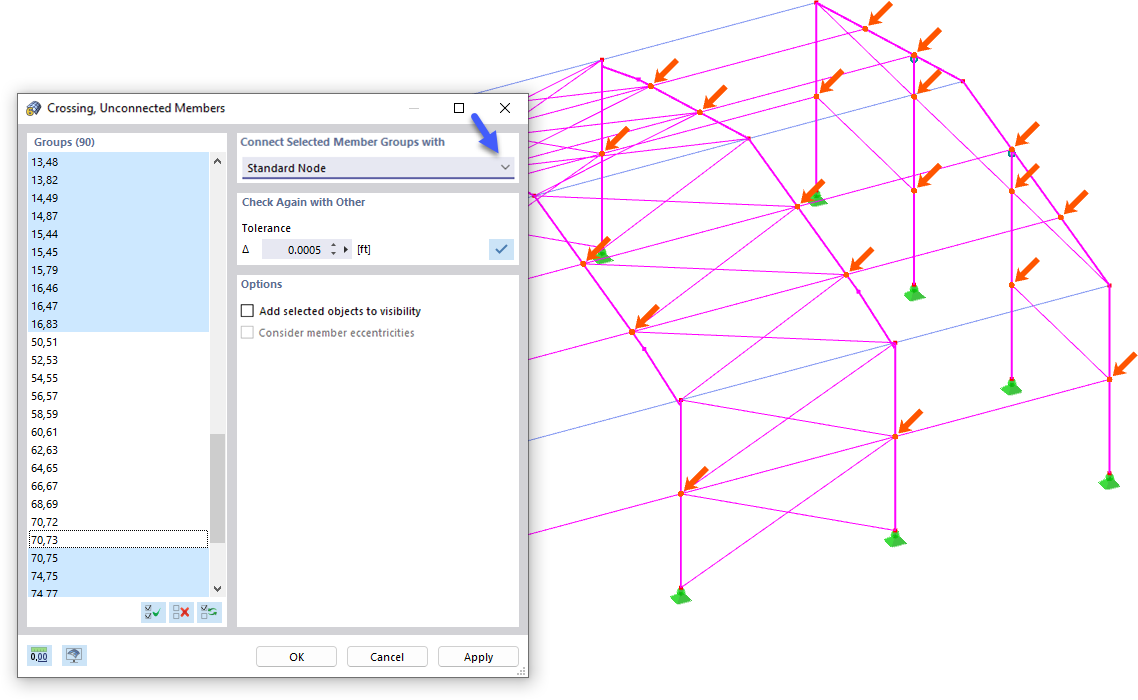The height and width of the screenshot is (700, 1138).
Task: Select group entry '70,73' in the list
Action: click(x=80, y=539)
